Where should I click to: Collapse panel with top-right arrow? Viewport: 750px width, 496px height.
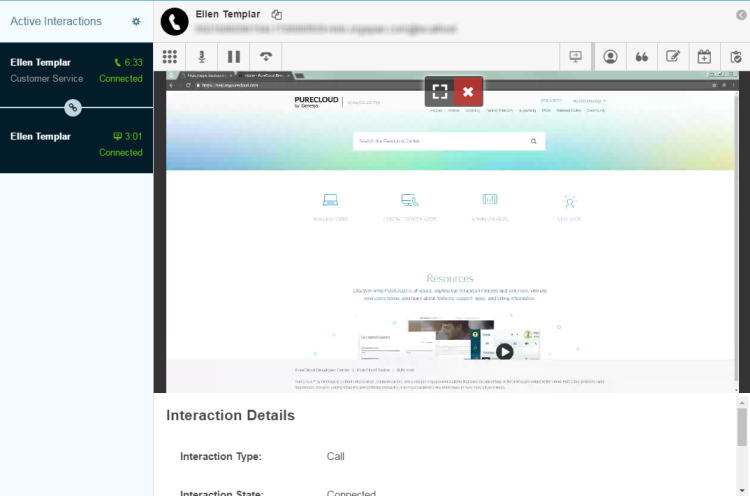741,15
